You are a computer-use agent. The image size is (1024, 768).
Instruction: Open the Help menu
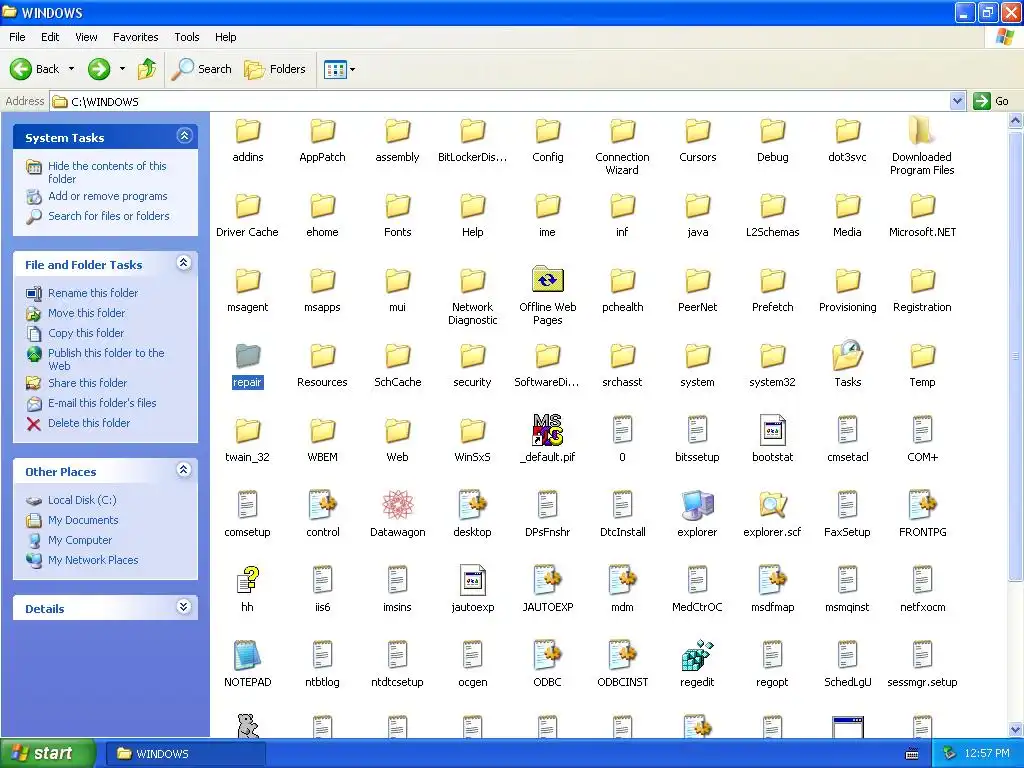click(225, 37)
